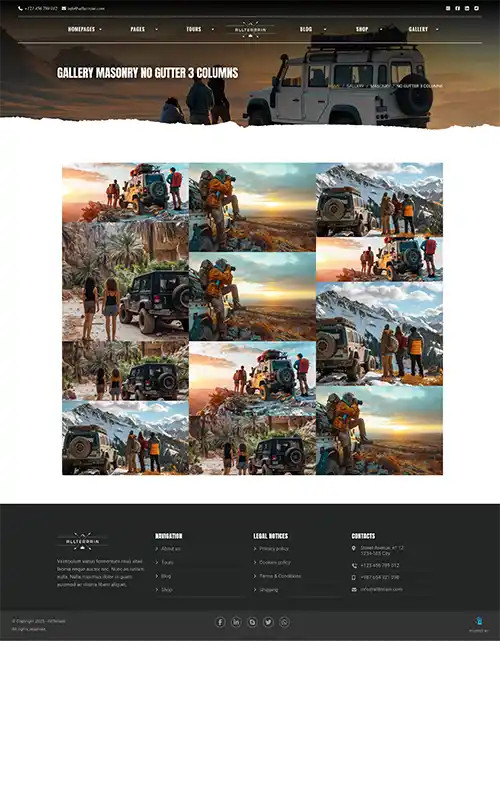500x800 pixels.
Task: Open the Blog menu item
Action: [312, 29]
